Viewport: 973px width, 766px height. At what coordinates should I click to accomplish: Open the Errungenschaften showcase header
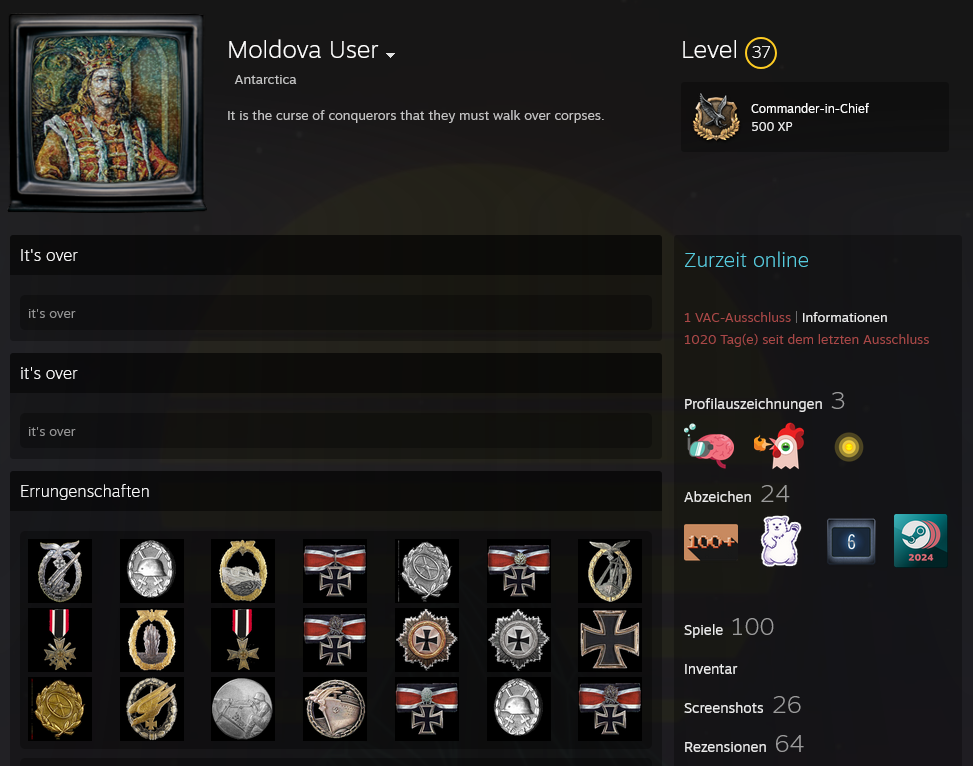click(336, 491)
